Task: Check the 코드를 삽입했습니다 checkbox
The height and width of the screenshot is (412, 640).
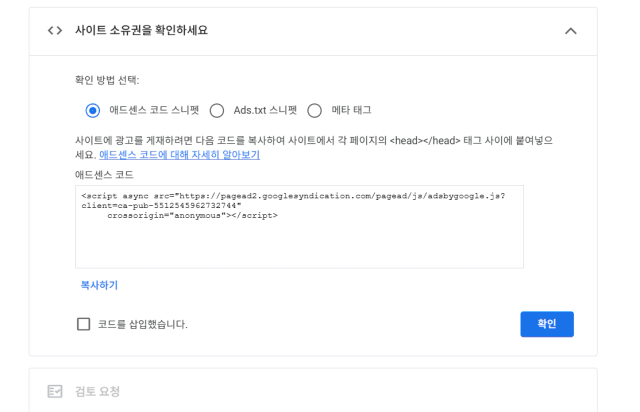Action: [x=84, y=324]
